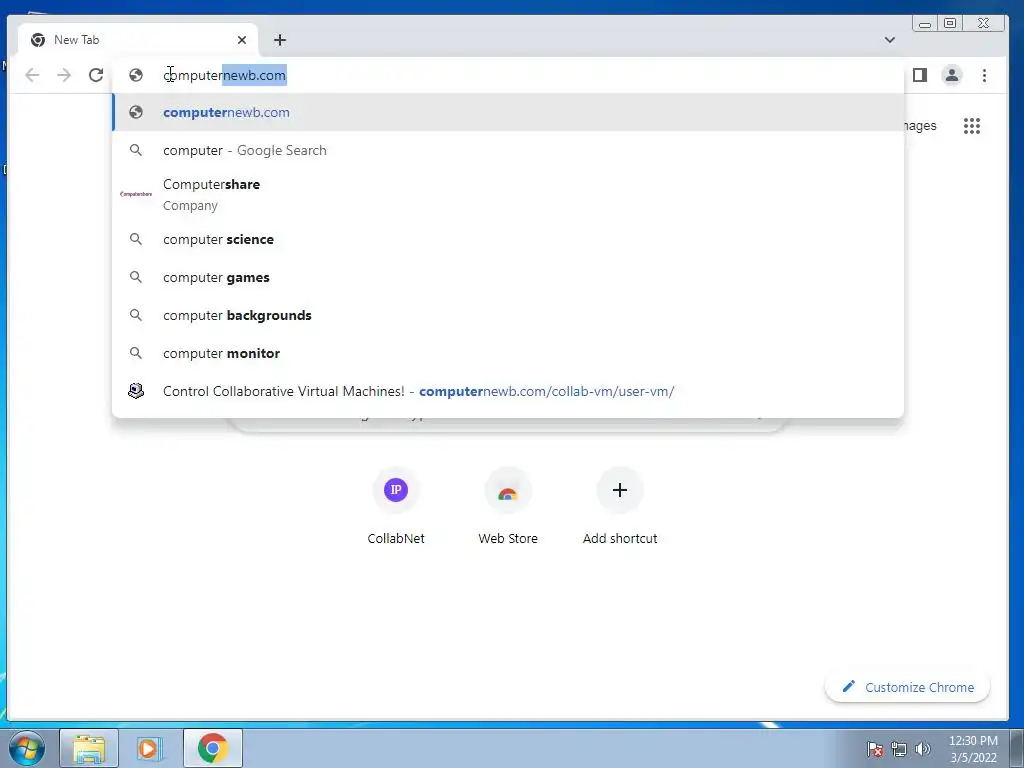The height and width of the screenshot is (768, 1024).
Task: Pick the 'computer backgrounds' suggestion
Action: [508, 315]
